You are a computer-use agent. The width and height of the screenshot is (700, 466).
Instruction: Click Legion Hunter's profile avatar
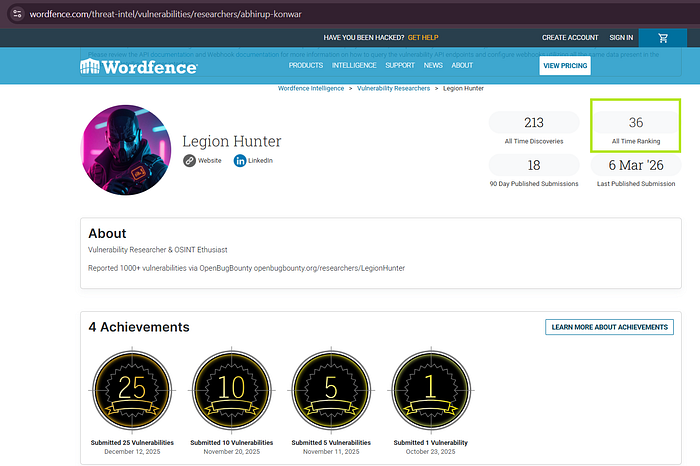pyautogui.click(x=126, y=150)
